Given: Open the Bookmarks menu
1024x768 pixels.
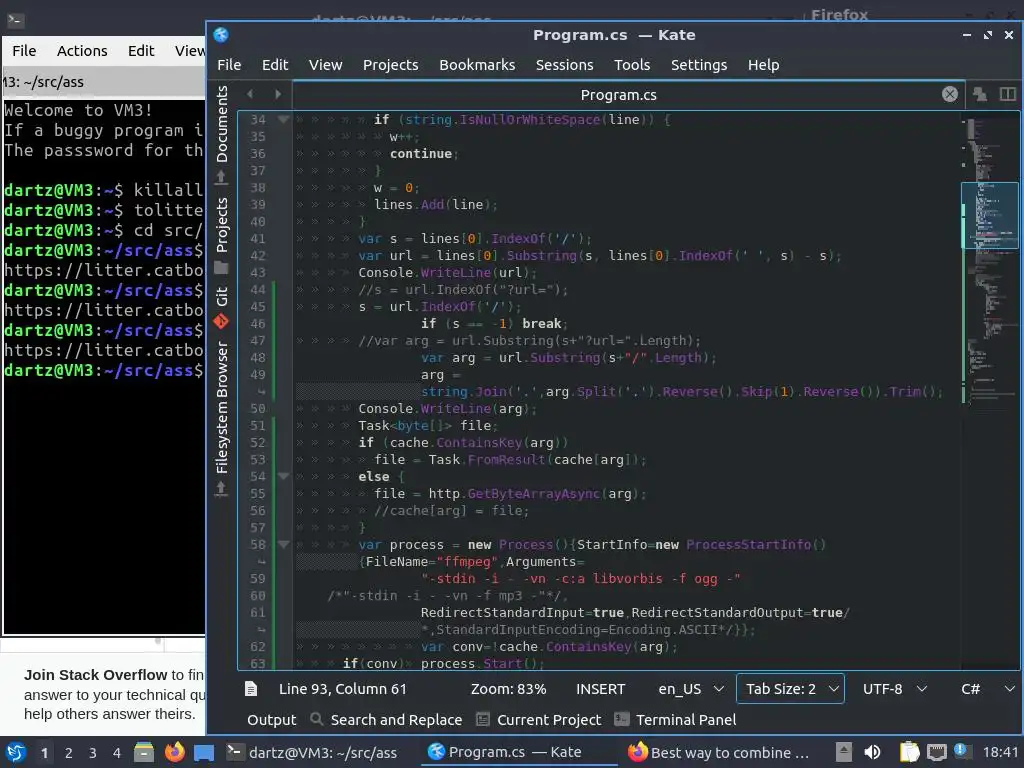Looking at the screenshot, I should coord(477,65).
